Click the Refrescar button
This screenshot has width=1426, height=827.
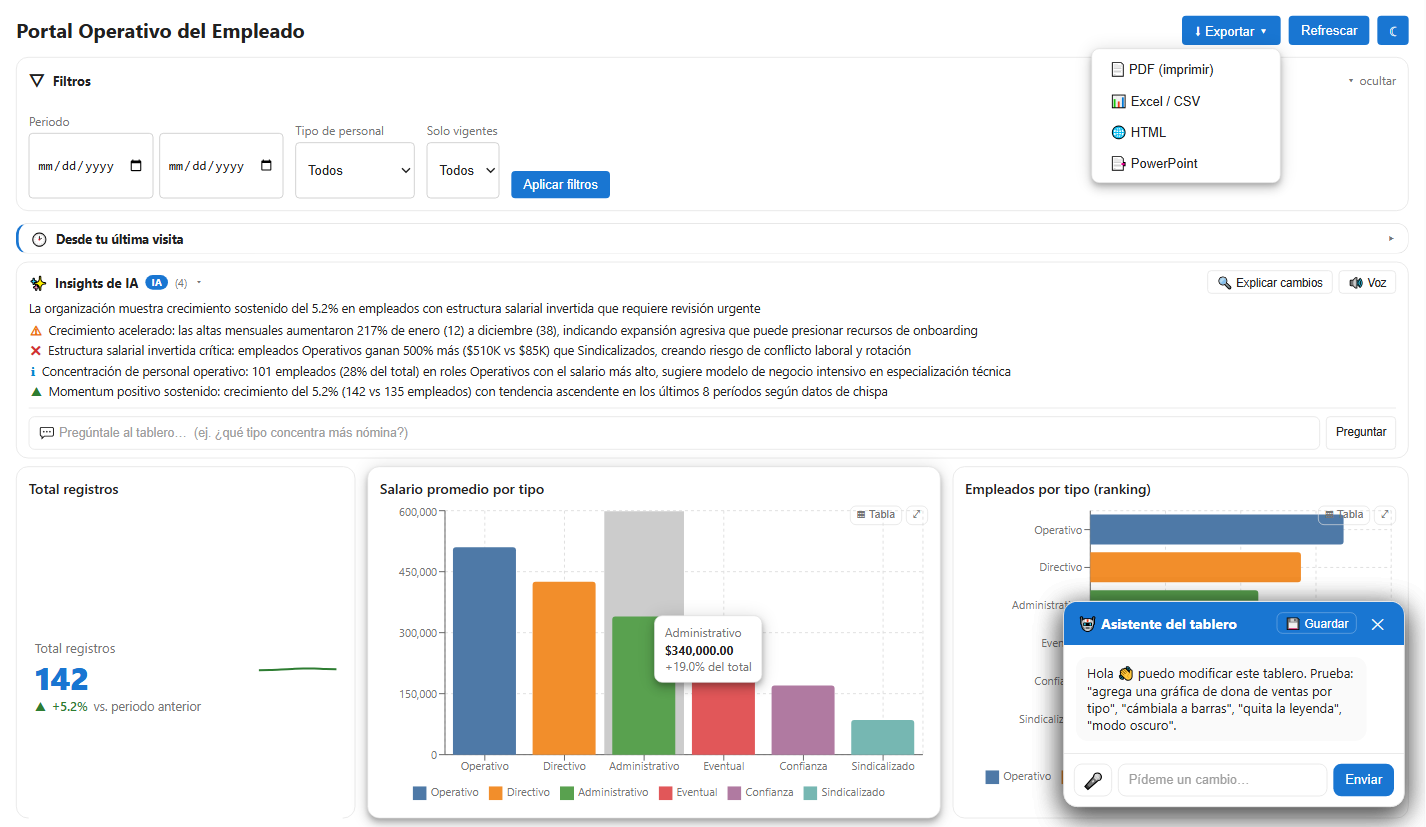1329,31
